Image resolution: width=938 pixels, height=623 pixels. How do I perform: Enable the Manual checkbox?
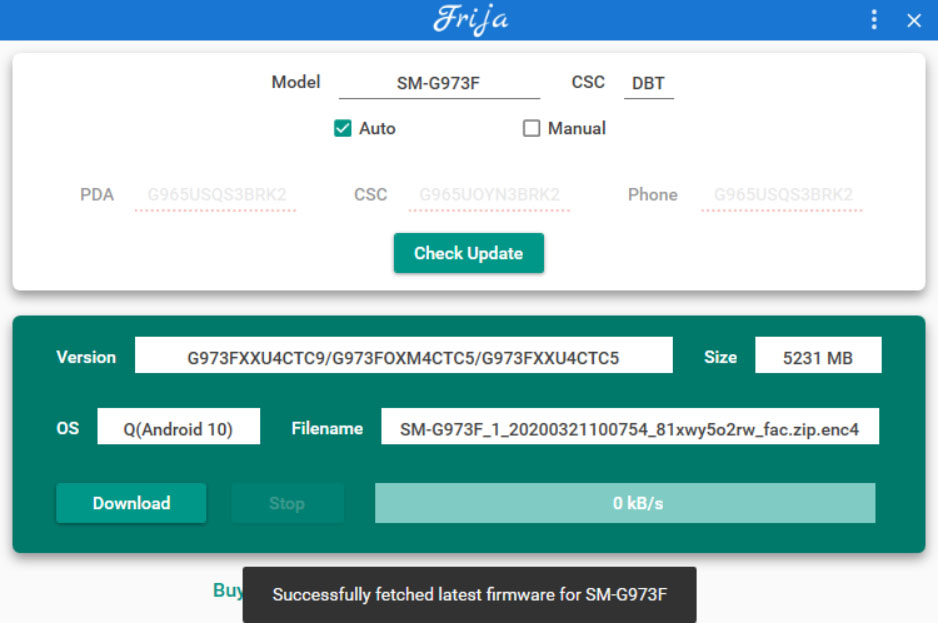pyautogui.click(x=531, y=128)
